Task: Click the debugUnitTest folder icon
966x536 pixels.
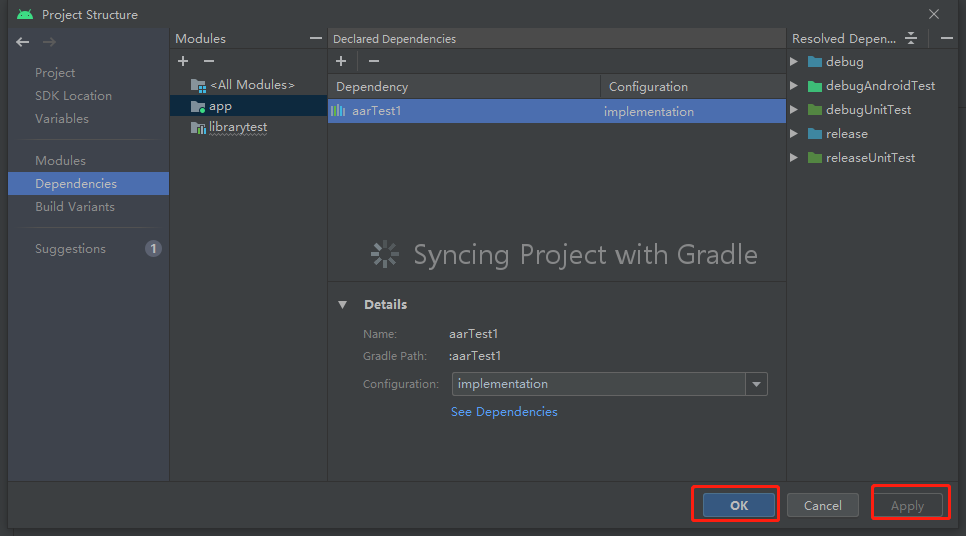Action: pyautogui.click(x=814, y=110)
